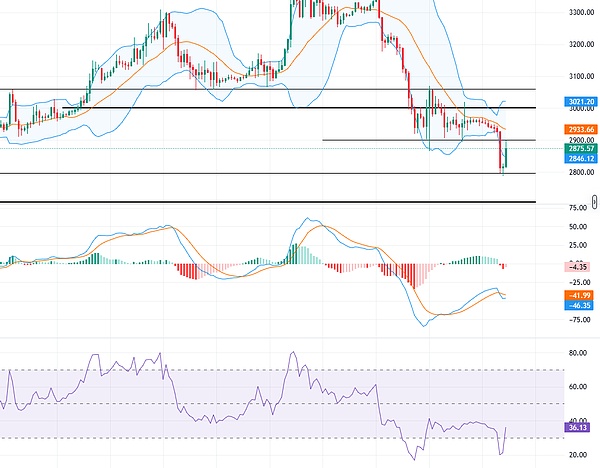This screenshot has width=600, height=468.
Task: Click the green current price label 2875.57
Action: point(581,148)
